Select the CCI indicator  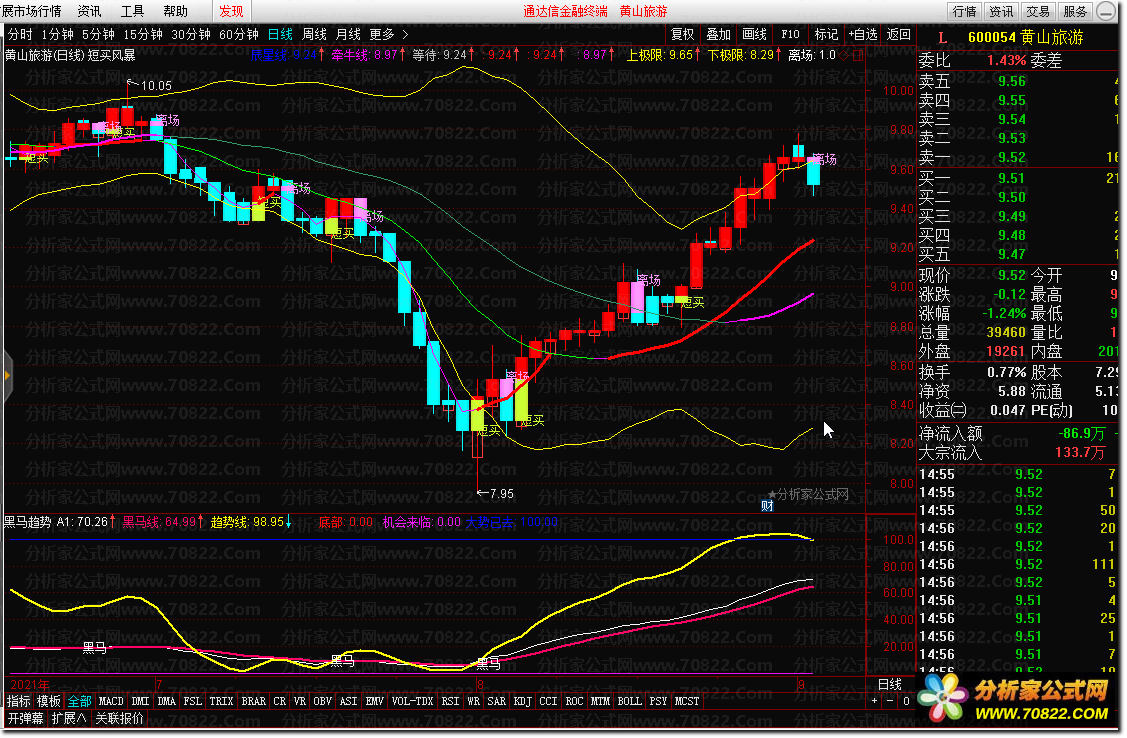click(x=548, y=701)
